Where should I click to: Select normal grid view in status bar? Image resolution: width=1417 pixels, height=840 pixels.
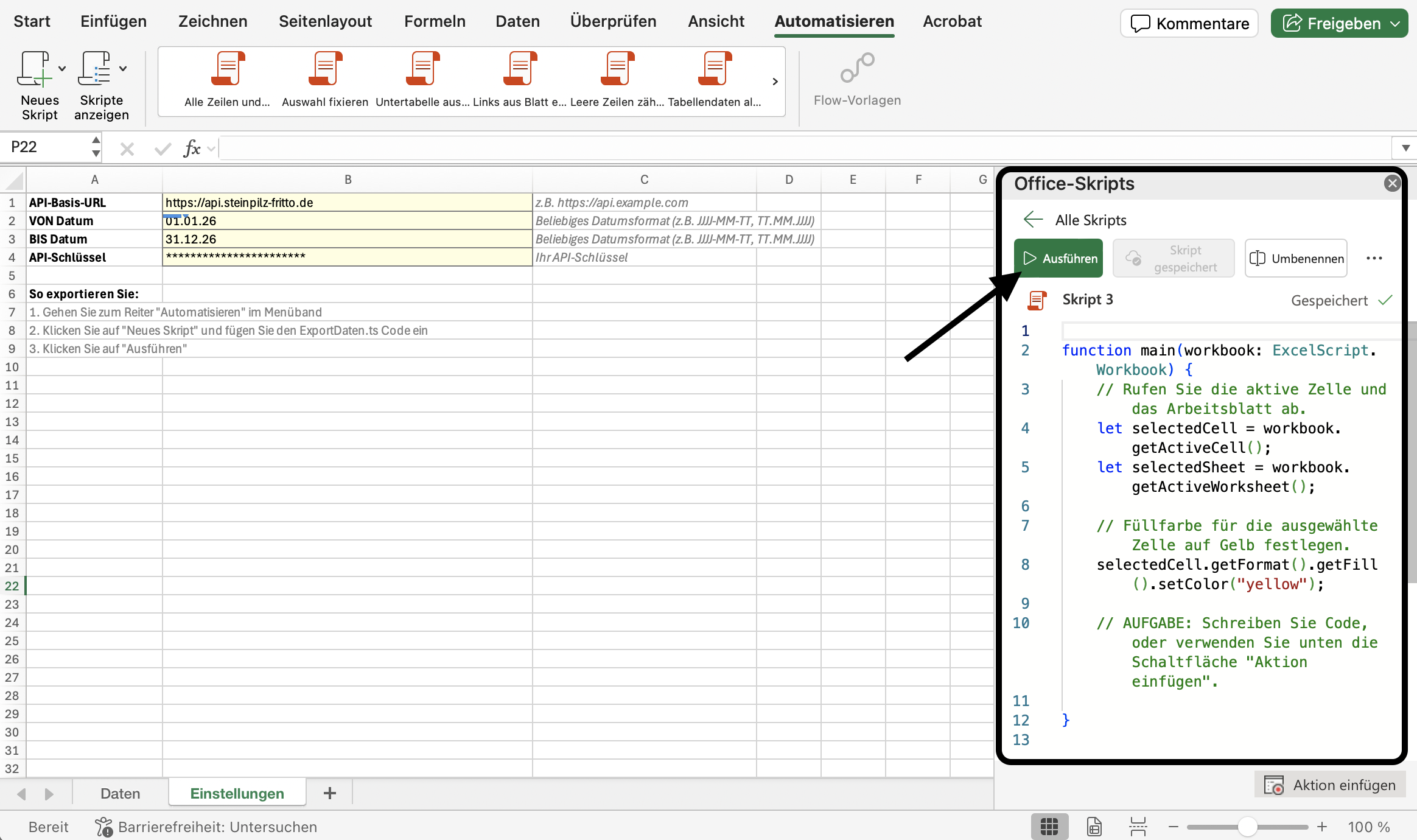(1049, 827)
